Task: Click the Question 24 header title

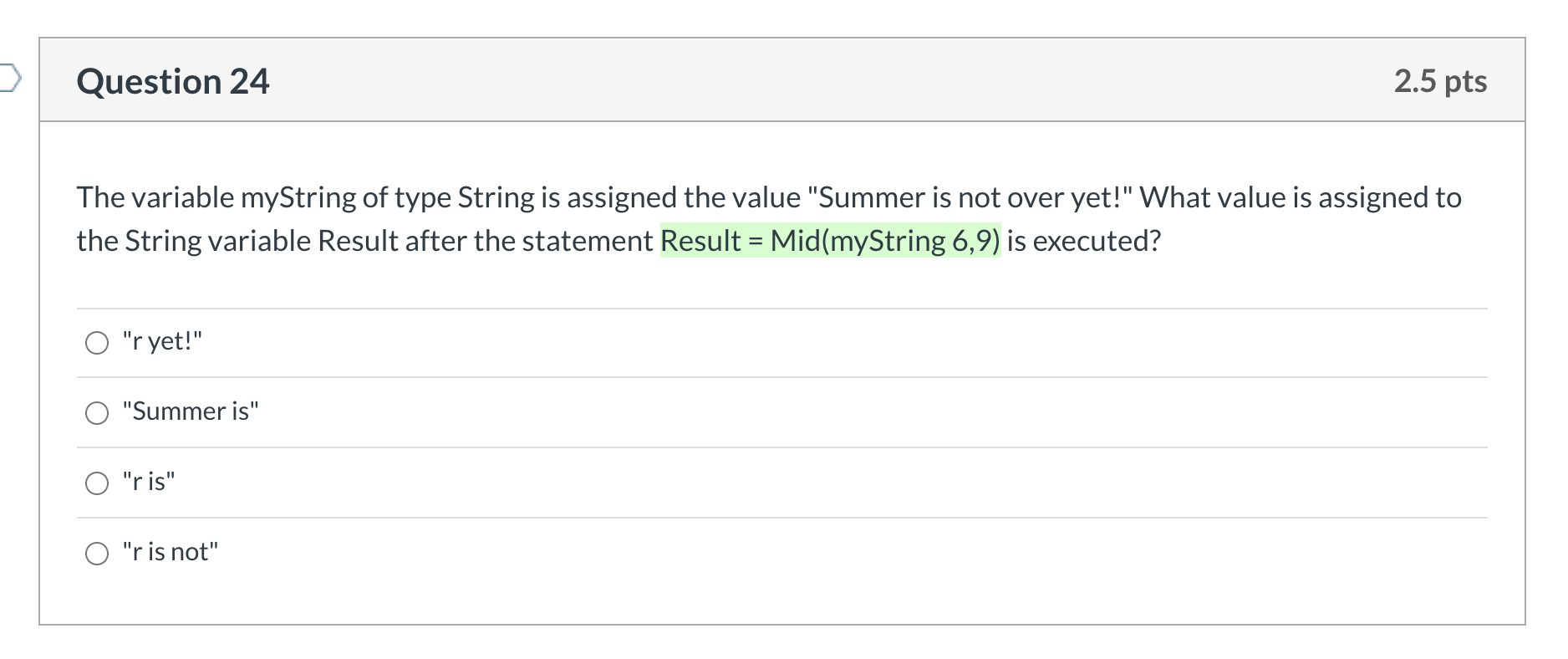Action: [x=172, y=80]
